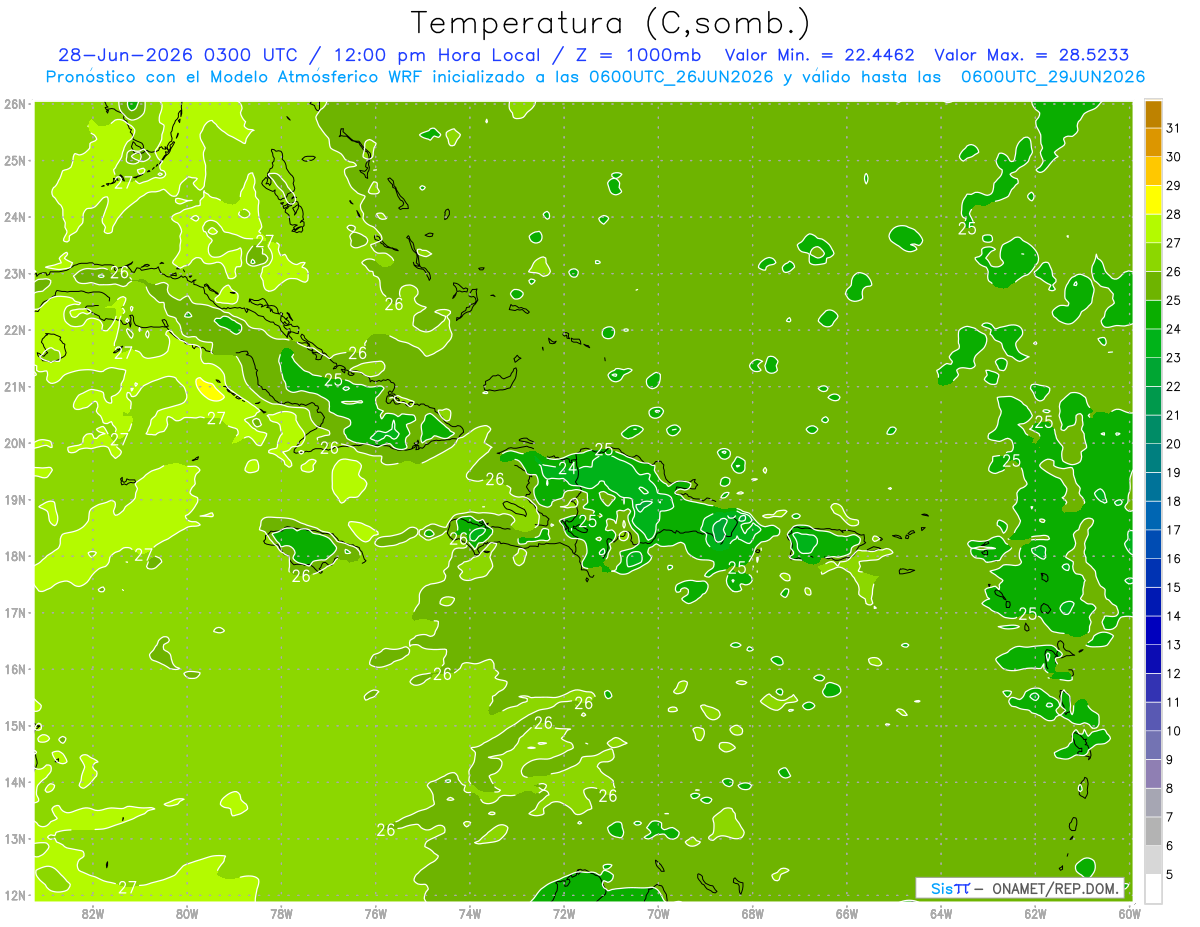Pick the navy blue swatch between 14 and 15
Image resolution: width=1200 pixels, height=927 pixels.
point(1153,602)
